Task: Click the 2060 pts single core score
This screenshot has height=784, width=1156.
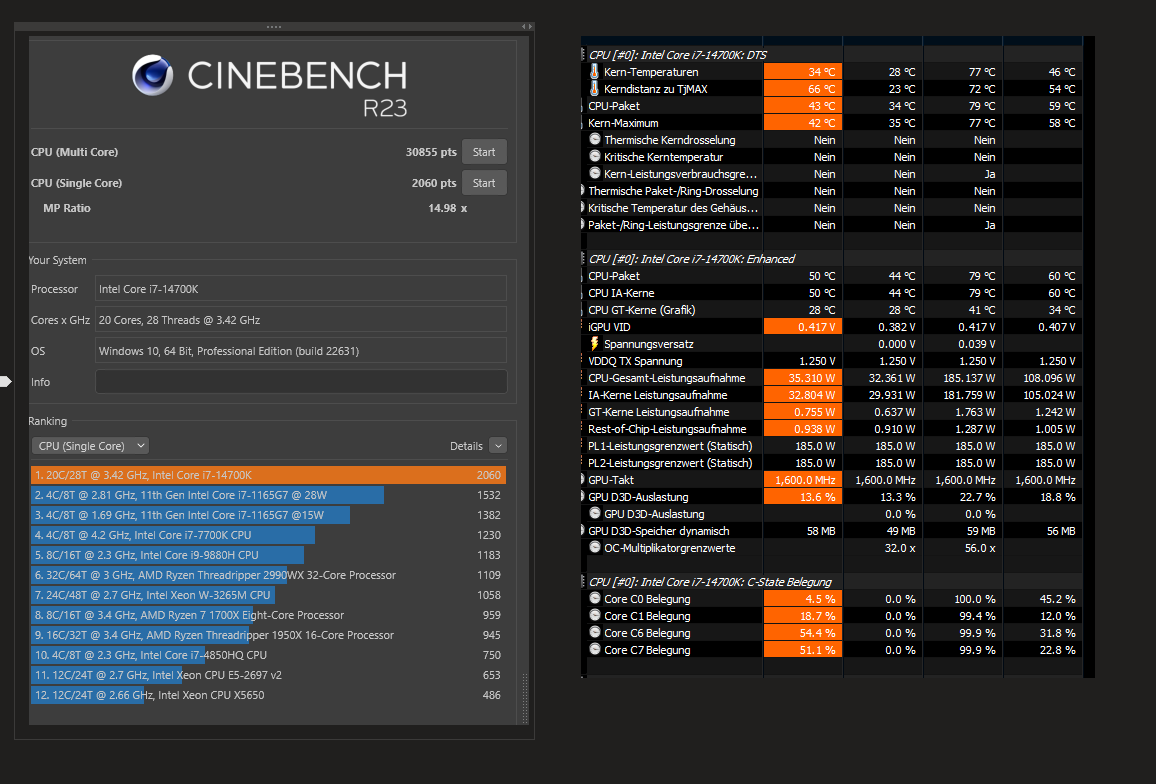Action: pyautogui.click(x=434, y=183)
